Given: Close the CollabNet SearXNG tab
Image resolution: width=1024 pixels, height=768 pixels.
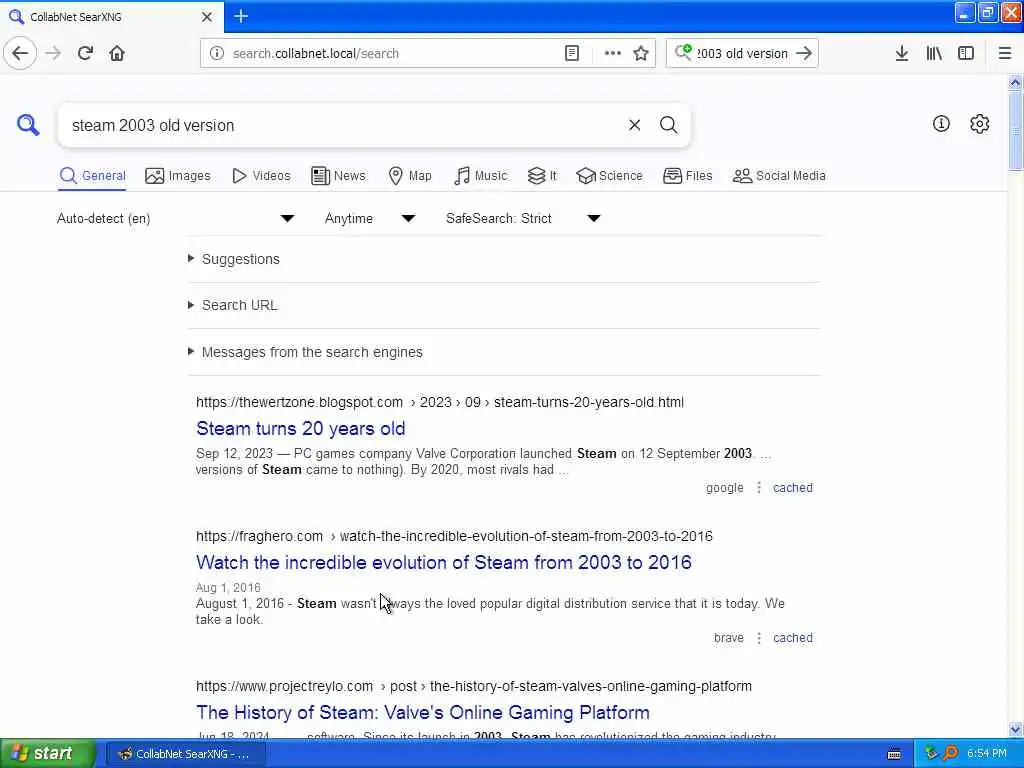Looking at the screenshot, I should pyautogui.click(x=206, y=17).
